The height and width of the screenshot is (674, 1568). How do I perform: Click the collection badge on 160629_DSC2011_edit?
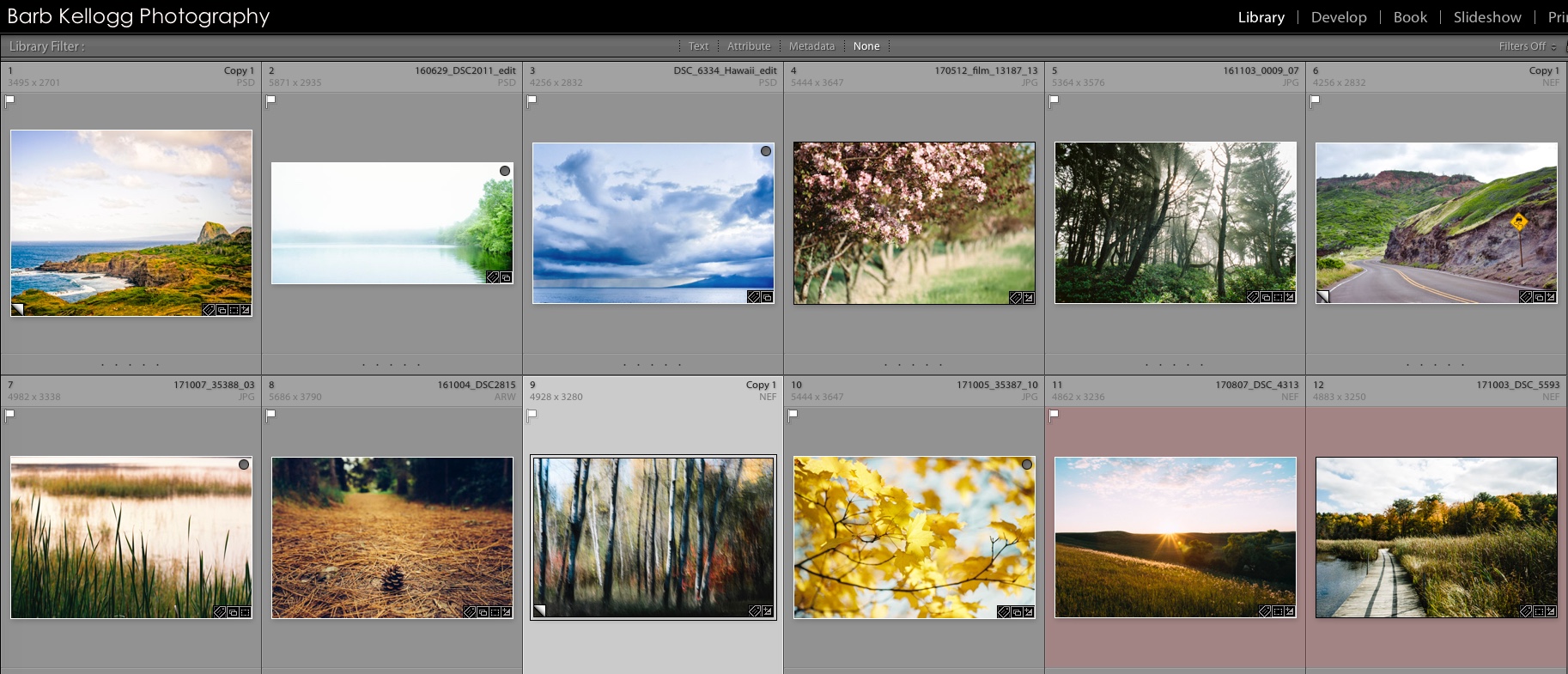(x=506, y=277)
